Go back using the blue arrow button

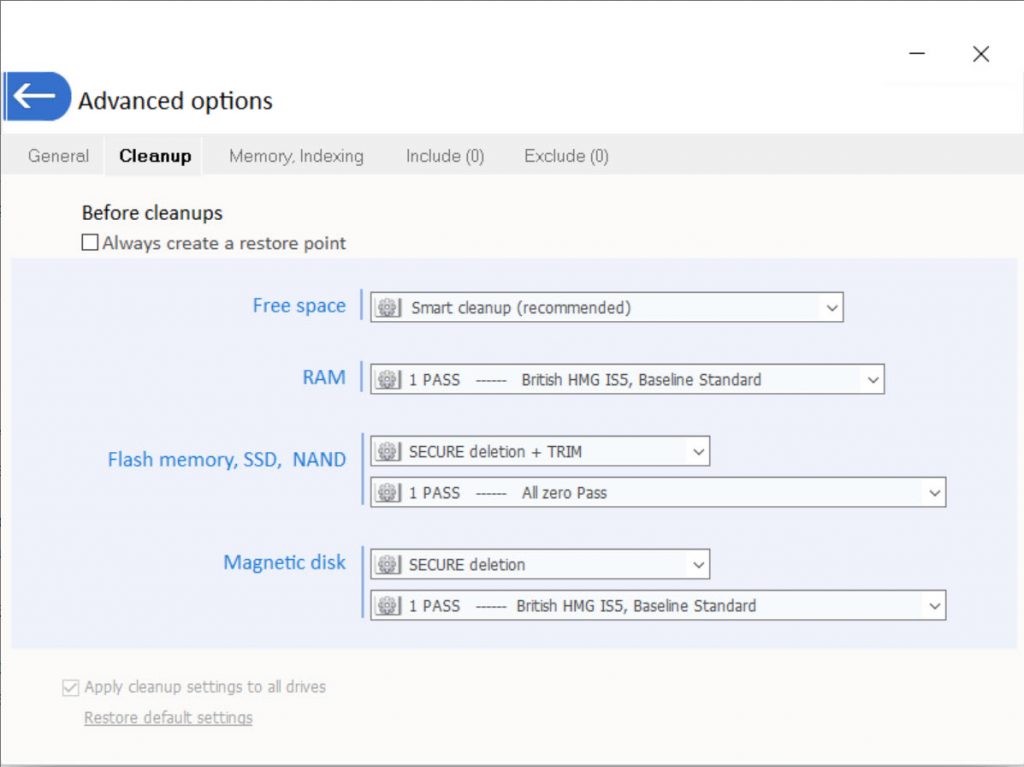pos(37,96)
